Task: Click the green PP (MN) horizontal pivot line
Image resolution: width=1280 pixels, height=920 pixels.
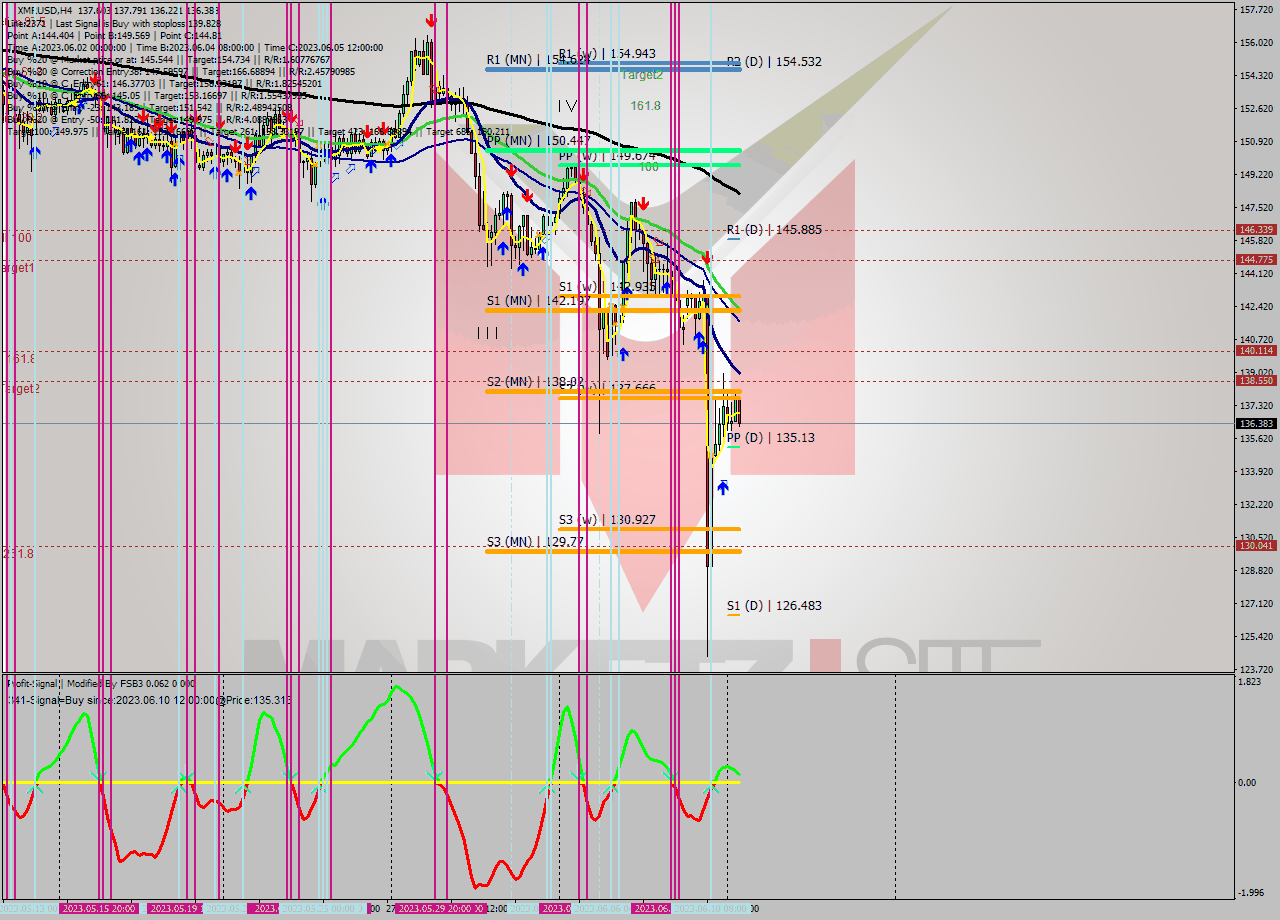Action: (x=613, y=150)
